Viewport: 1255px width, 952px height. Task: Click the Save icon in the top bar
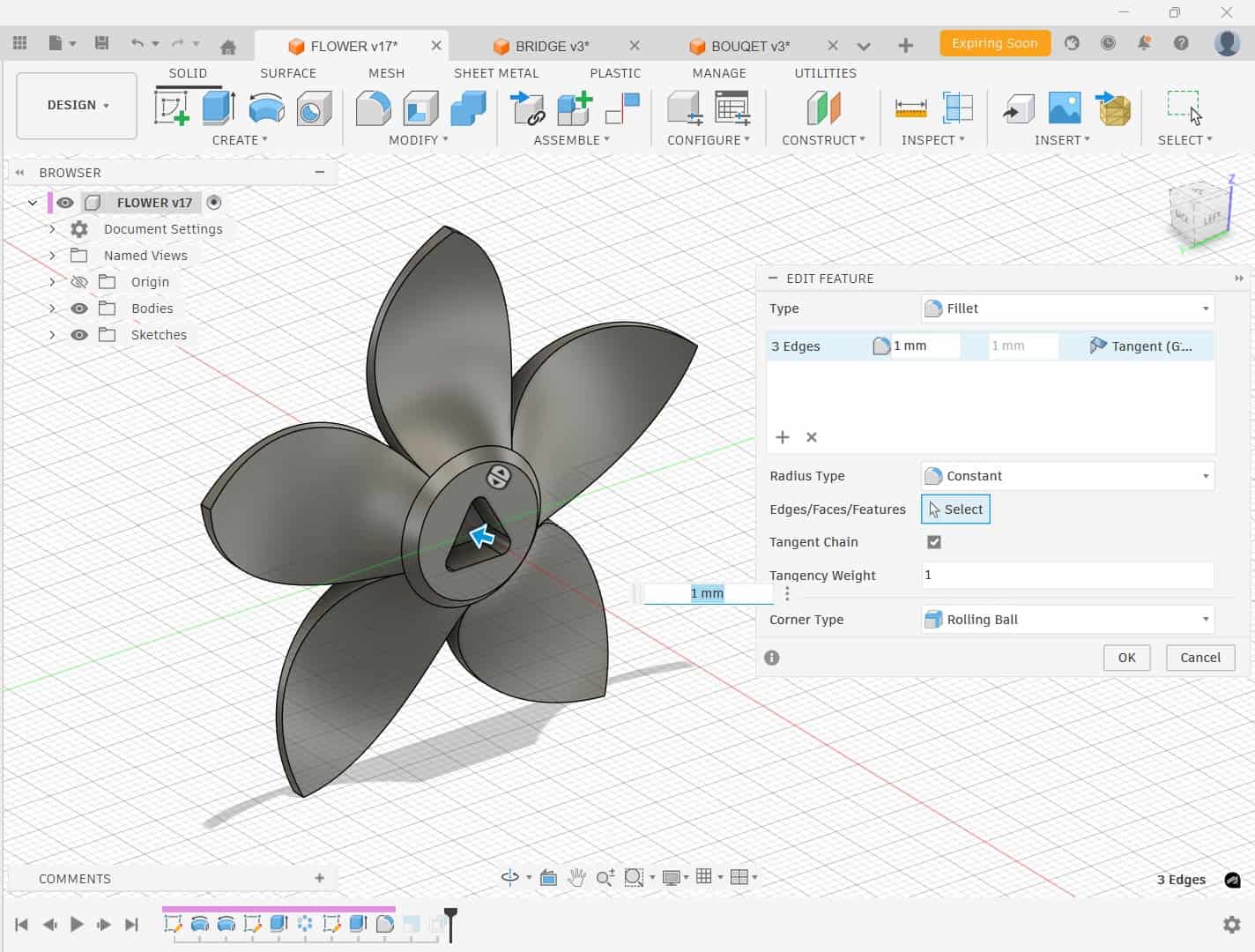click(x=102, y=43)
